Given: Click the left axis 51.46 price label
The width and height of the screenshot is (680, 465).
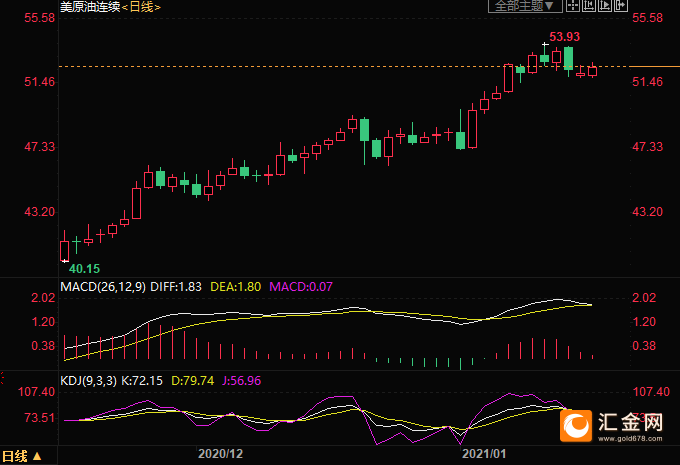Looking at the screenshot, I should coord(40,82).
